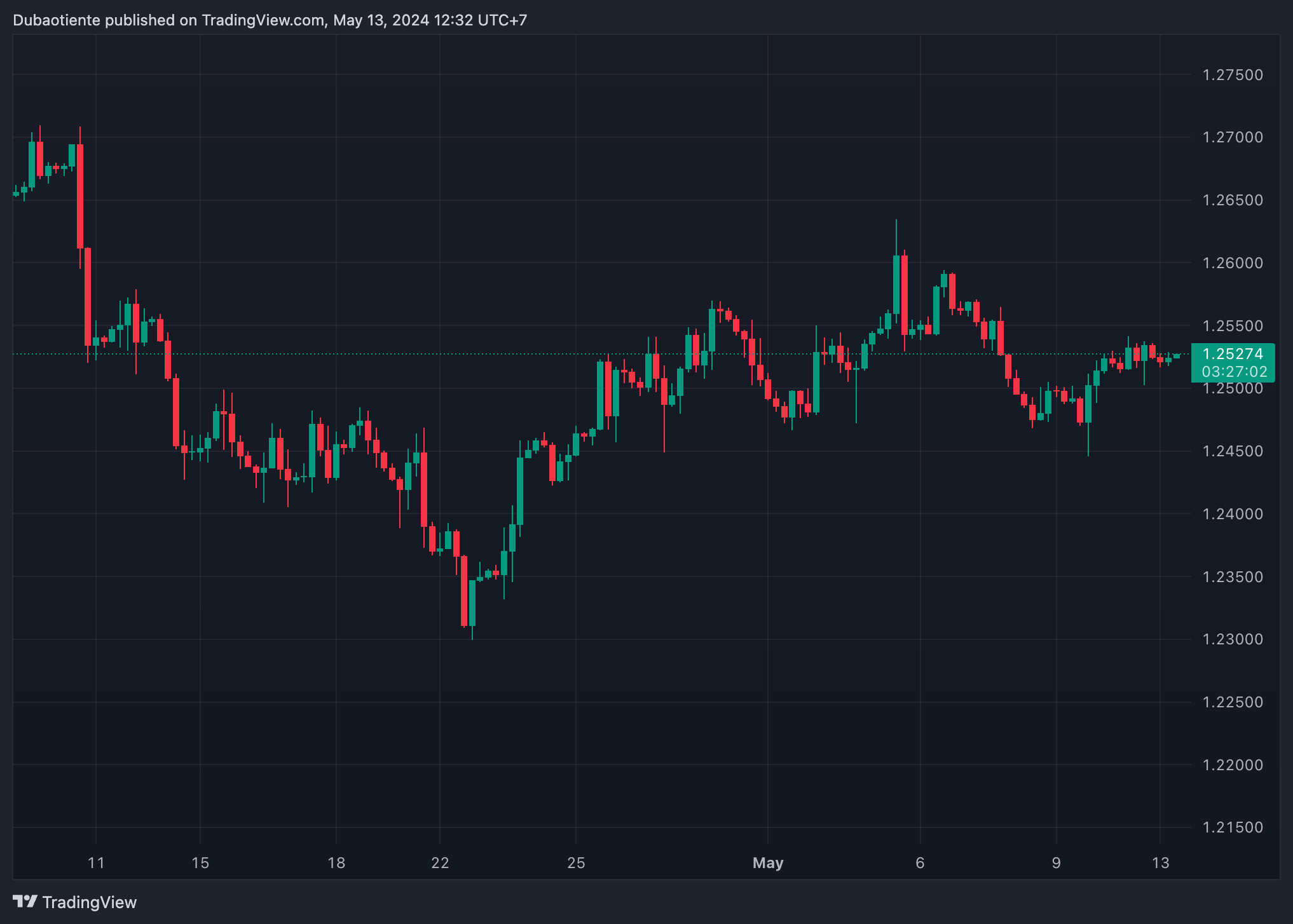
Task: Click the May label on time axis
Action: pos(768,863)
